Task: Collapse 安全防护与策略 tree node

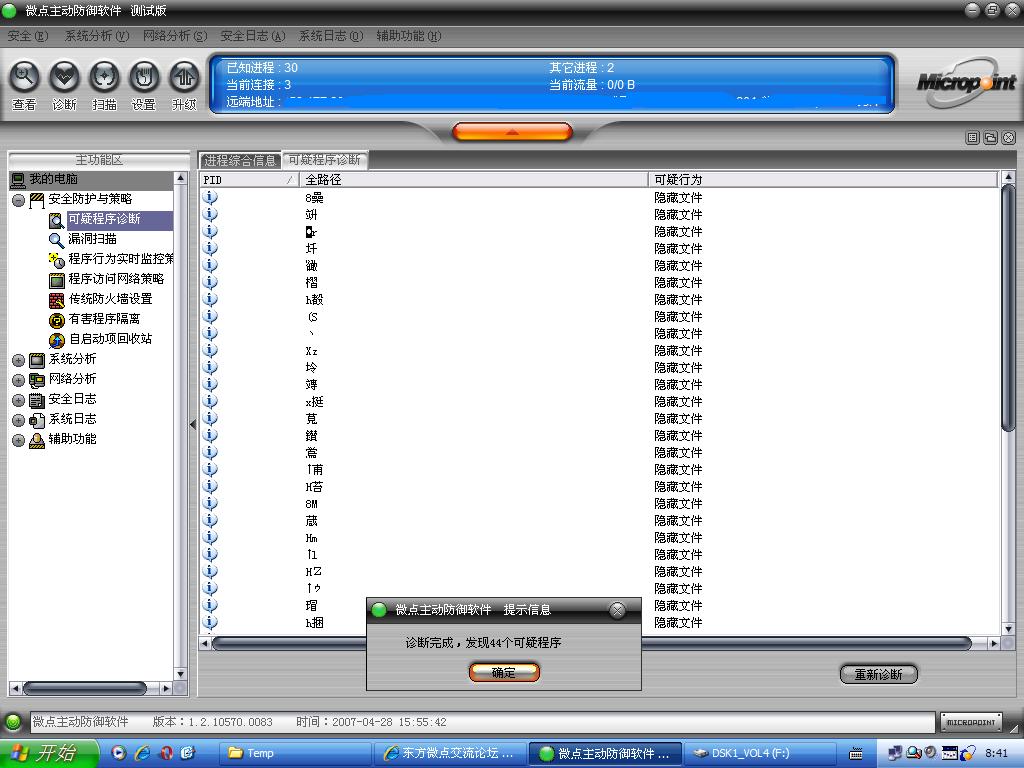Action: coord(18,200)
